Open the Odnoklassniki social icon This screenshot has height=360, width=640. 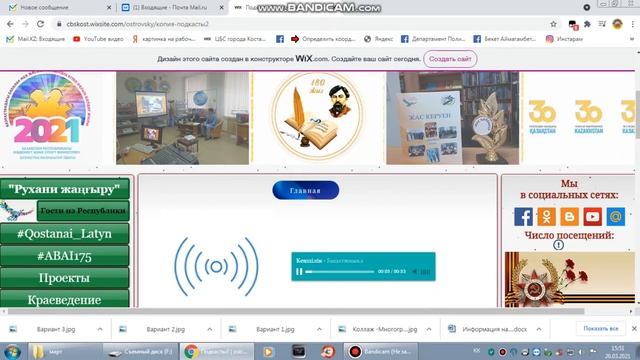coord(546,217)
